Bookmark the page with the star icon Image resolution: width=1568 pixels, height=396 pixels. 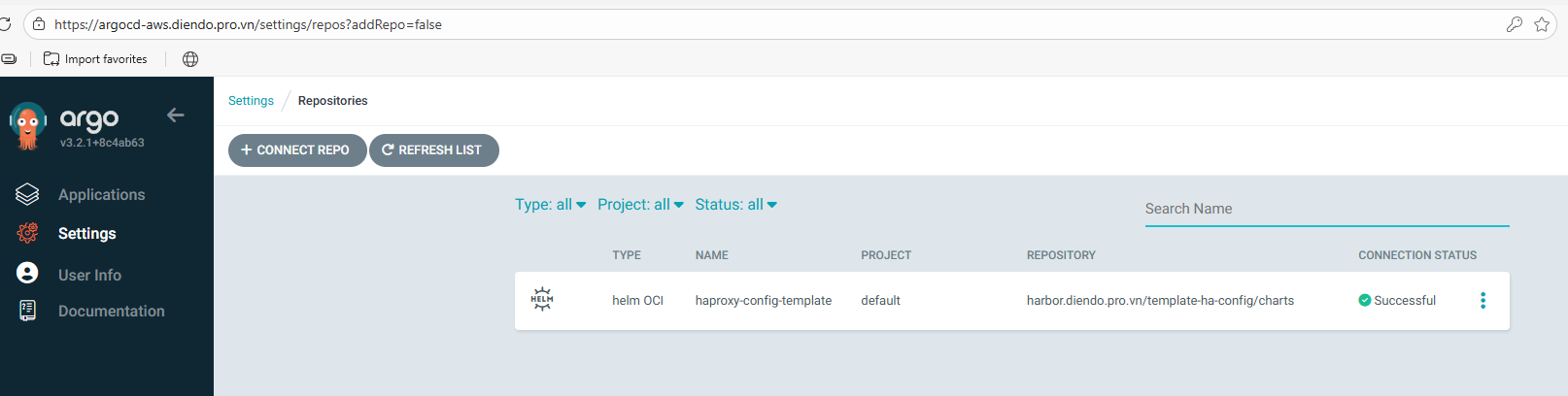click(1542, 24)
